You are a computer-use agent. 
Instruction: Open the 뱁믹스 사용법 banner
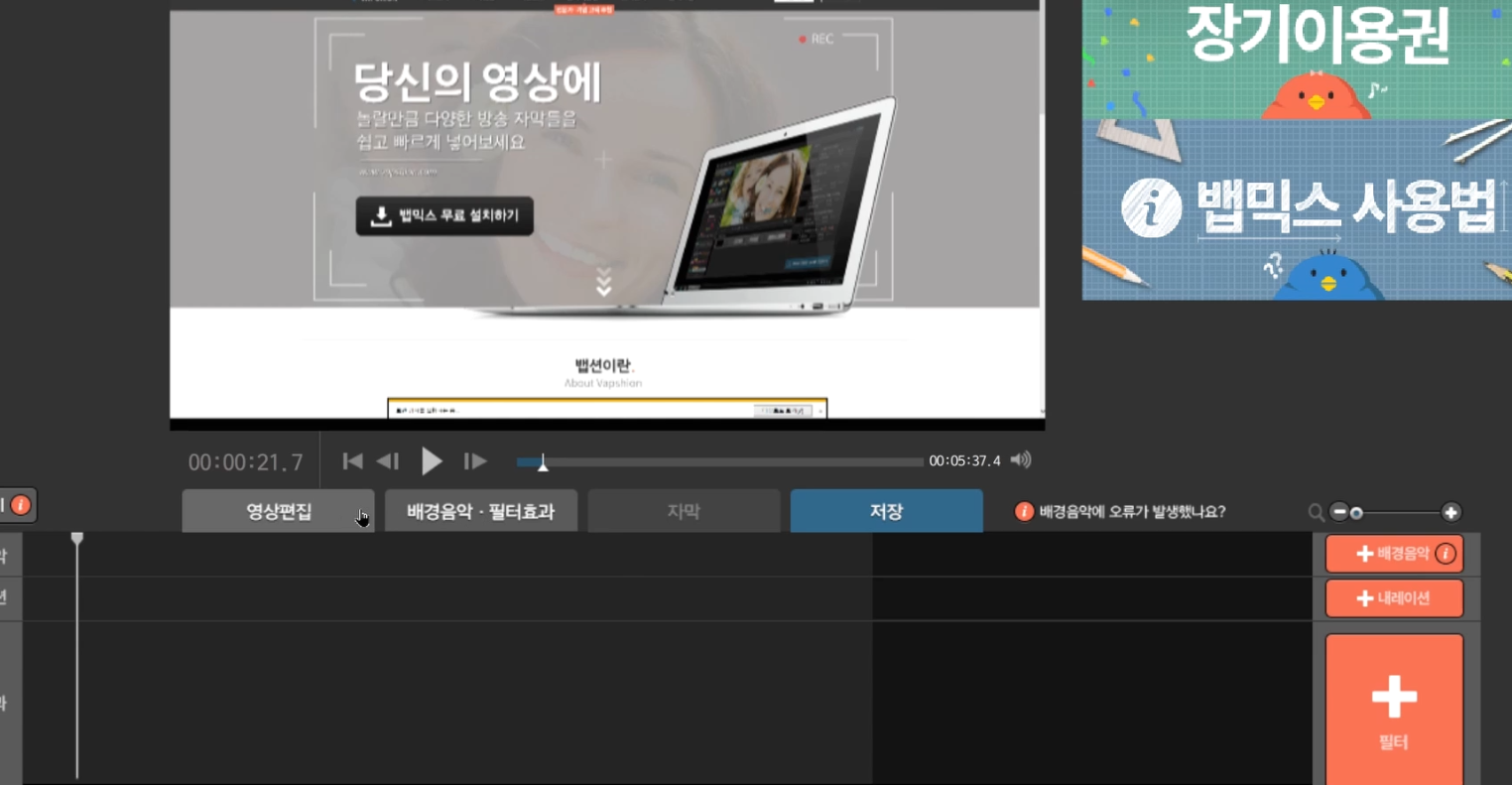pos(1297,210)
